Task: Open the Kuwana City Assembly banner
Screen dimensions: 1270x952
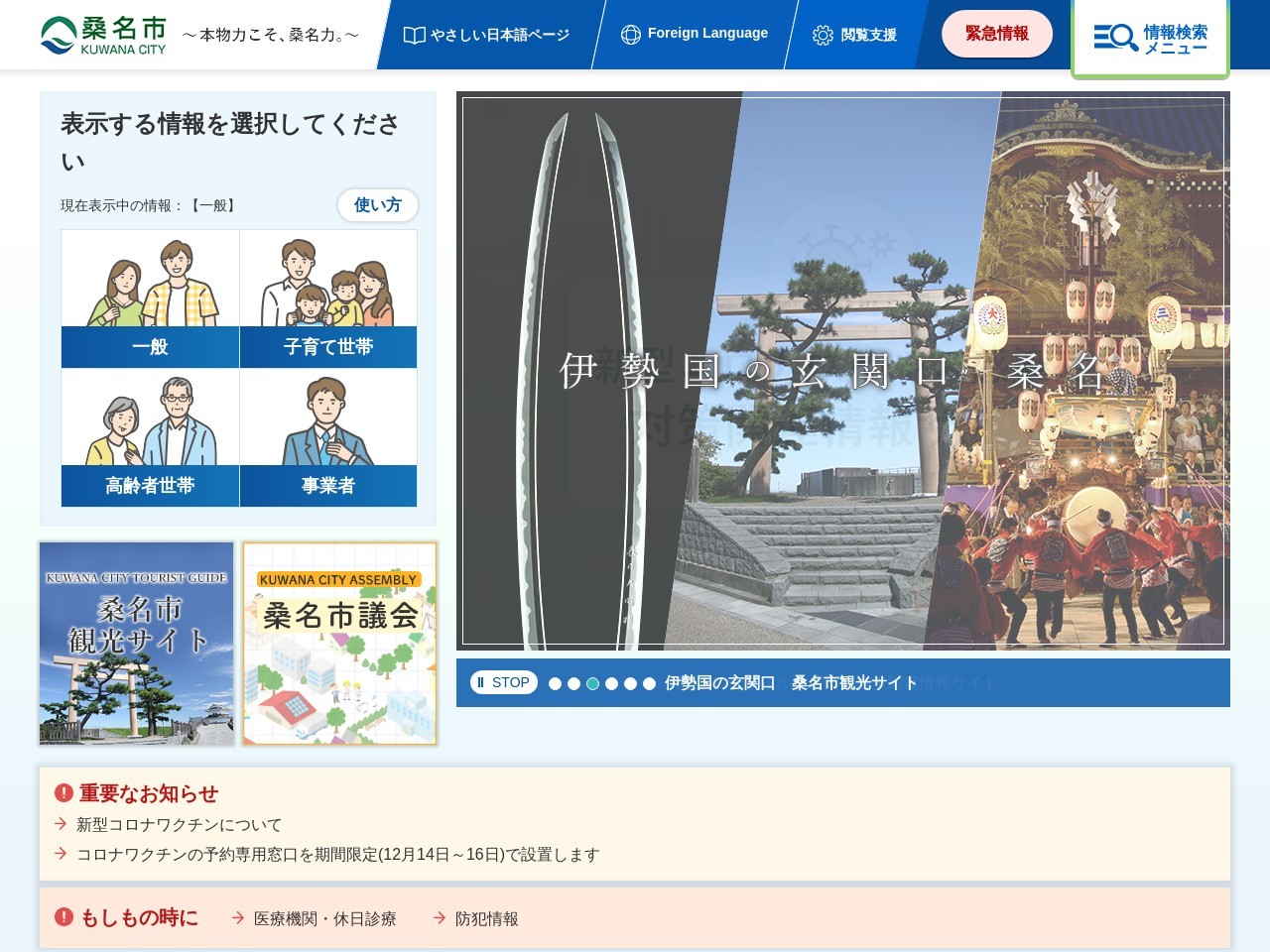Action: [339, 643]
